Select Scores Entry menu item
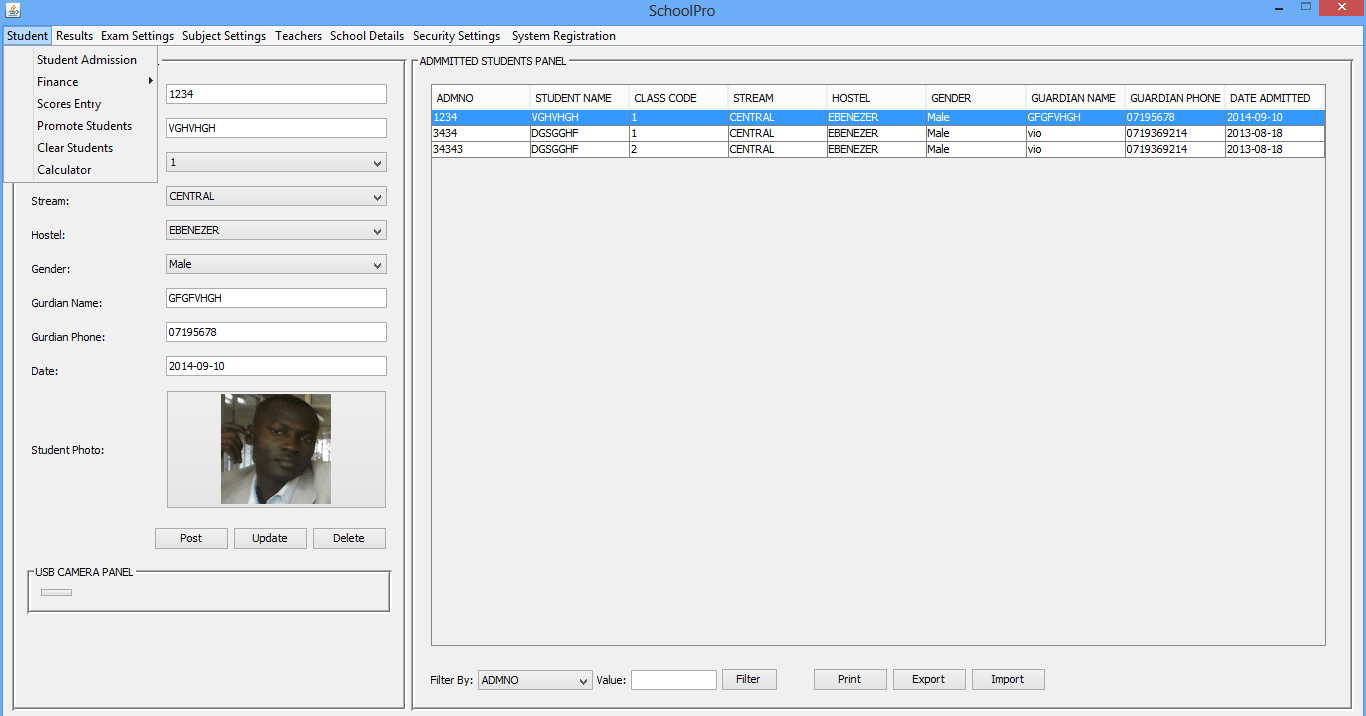The image size is (1366, 716). [x=81, y=104]
